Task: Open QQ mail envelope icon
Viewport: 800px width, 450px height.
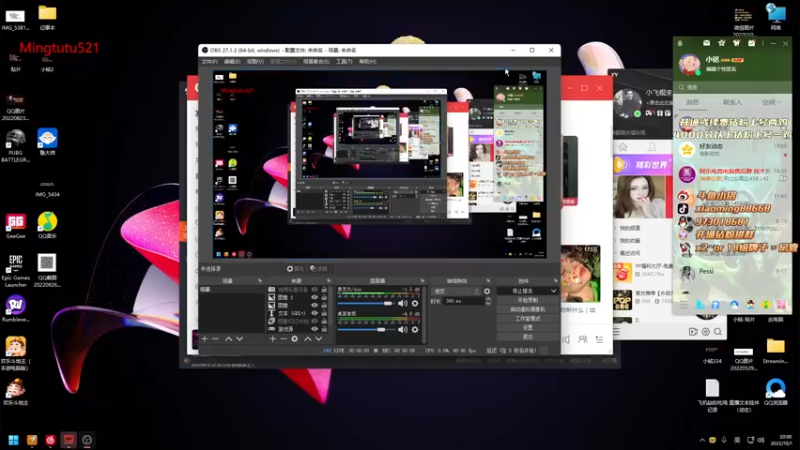Action: 706,43
